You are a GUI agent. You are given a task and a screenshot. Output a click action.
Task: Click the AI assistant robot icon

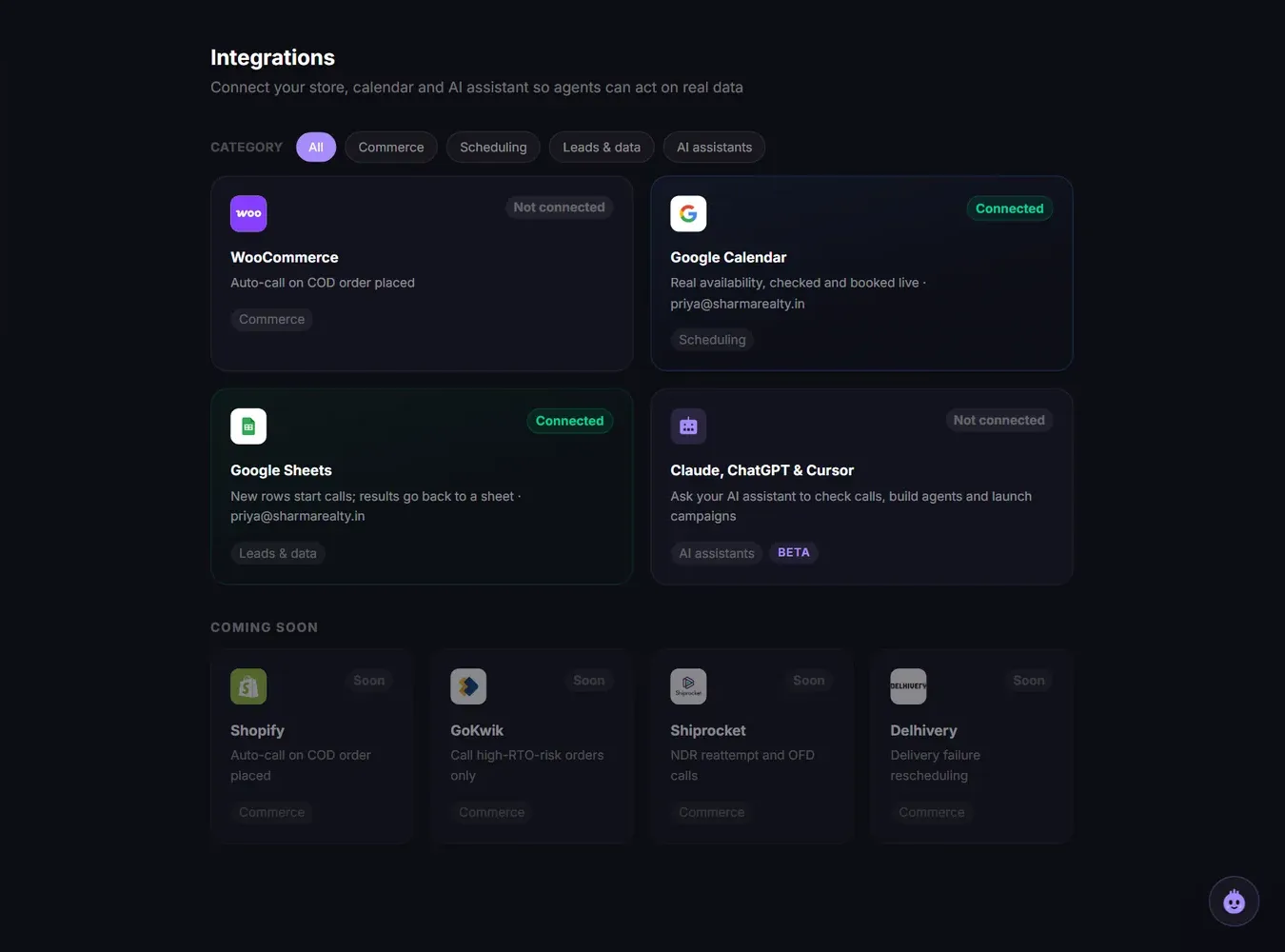click(688, 426)
